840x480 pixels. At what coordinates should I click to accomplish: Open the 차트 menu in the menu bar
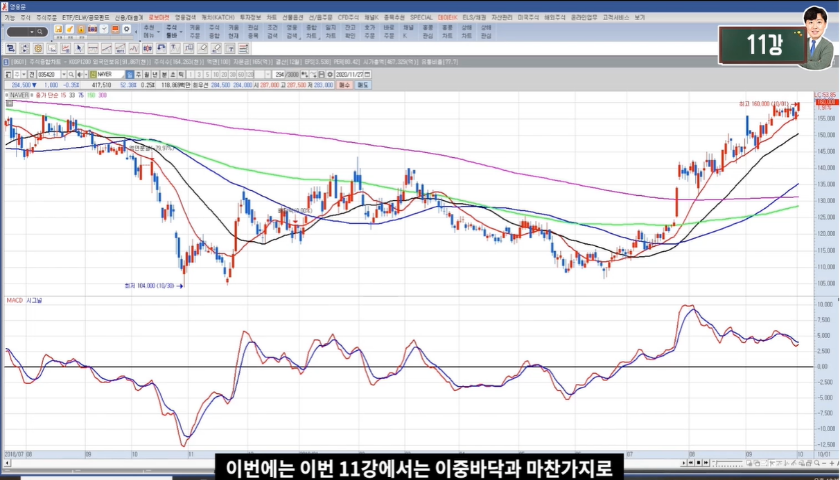click(273, 17)
